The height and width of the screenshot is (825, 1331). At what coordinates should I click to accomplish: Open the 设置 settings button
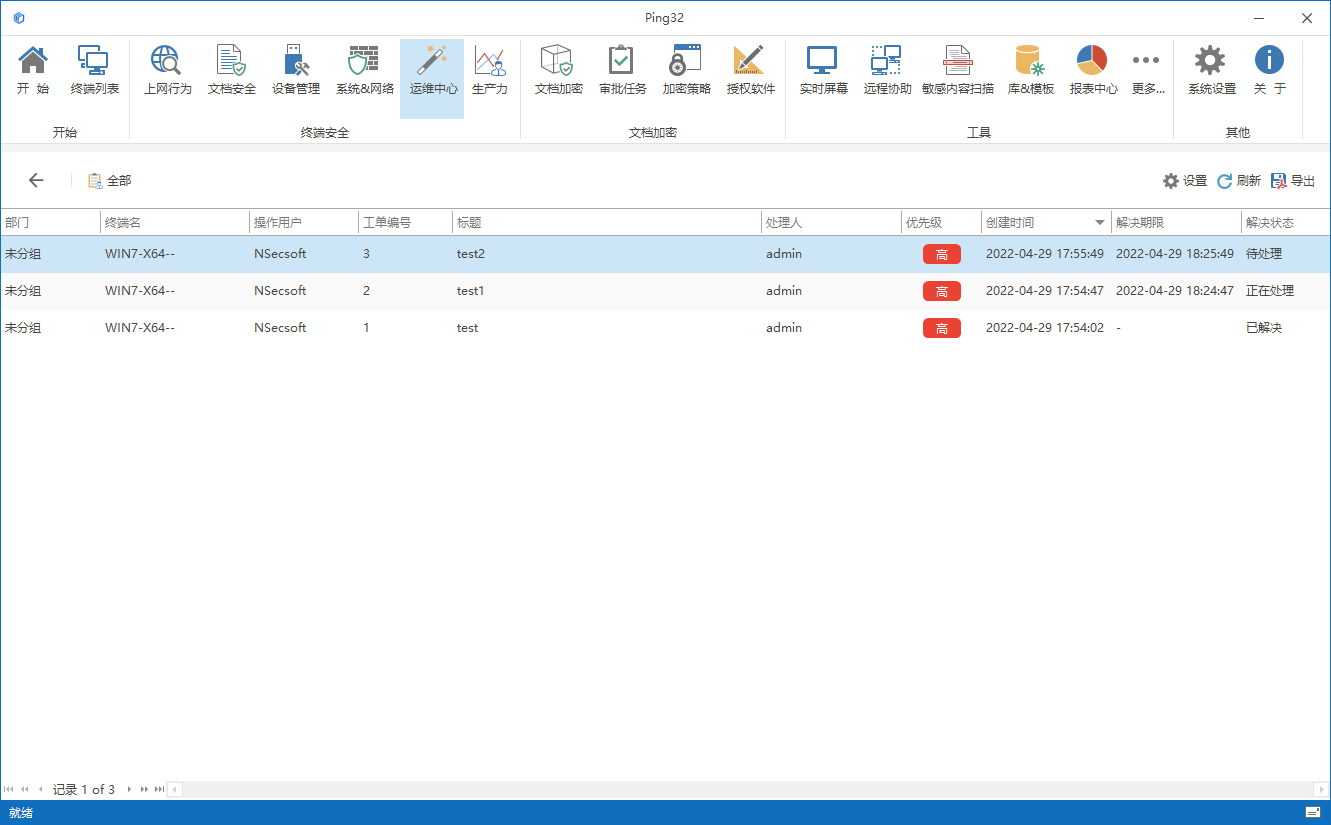pos(1185,181)
